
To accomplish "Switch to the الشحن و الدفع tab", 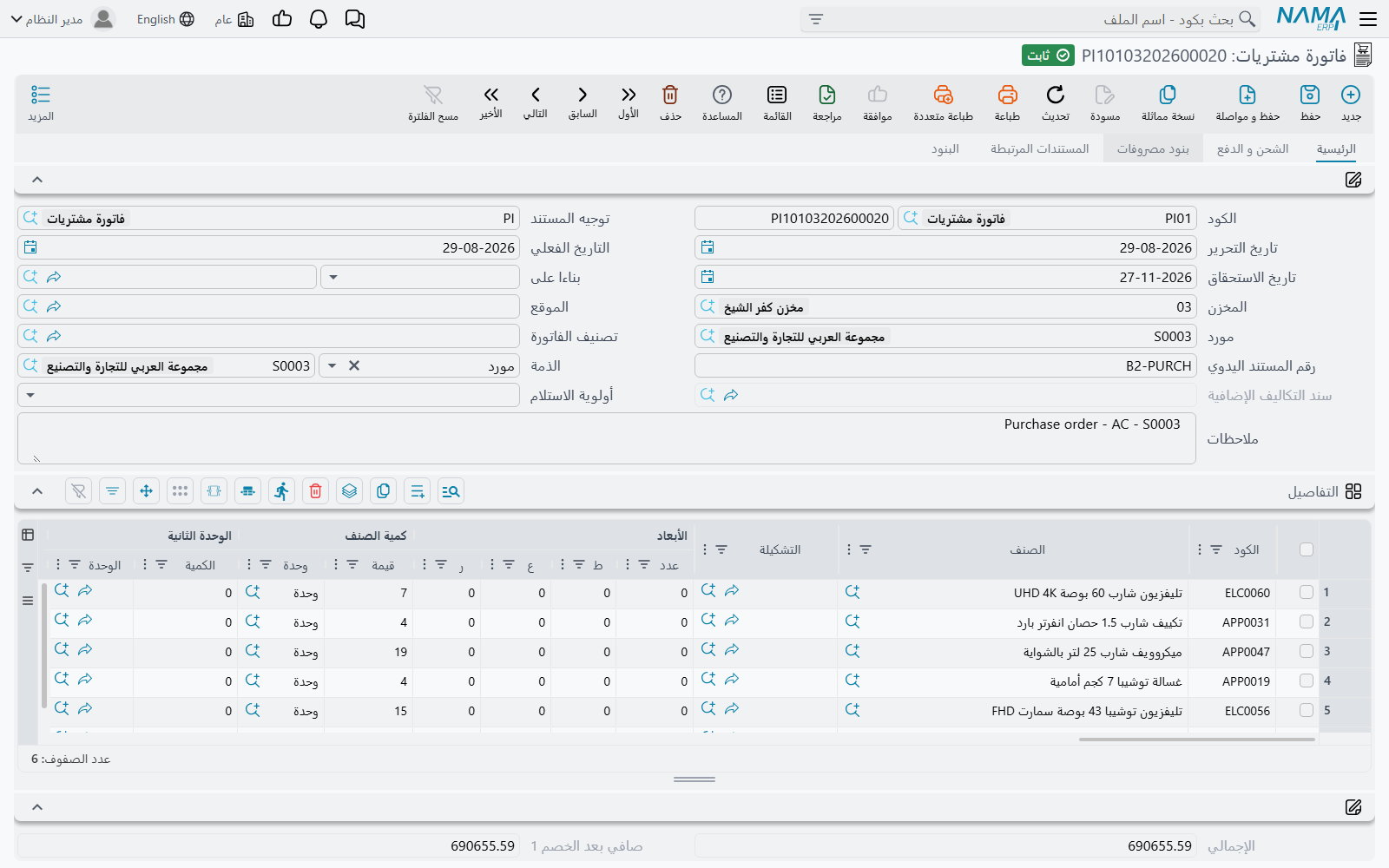I will 1253,149.
